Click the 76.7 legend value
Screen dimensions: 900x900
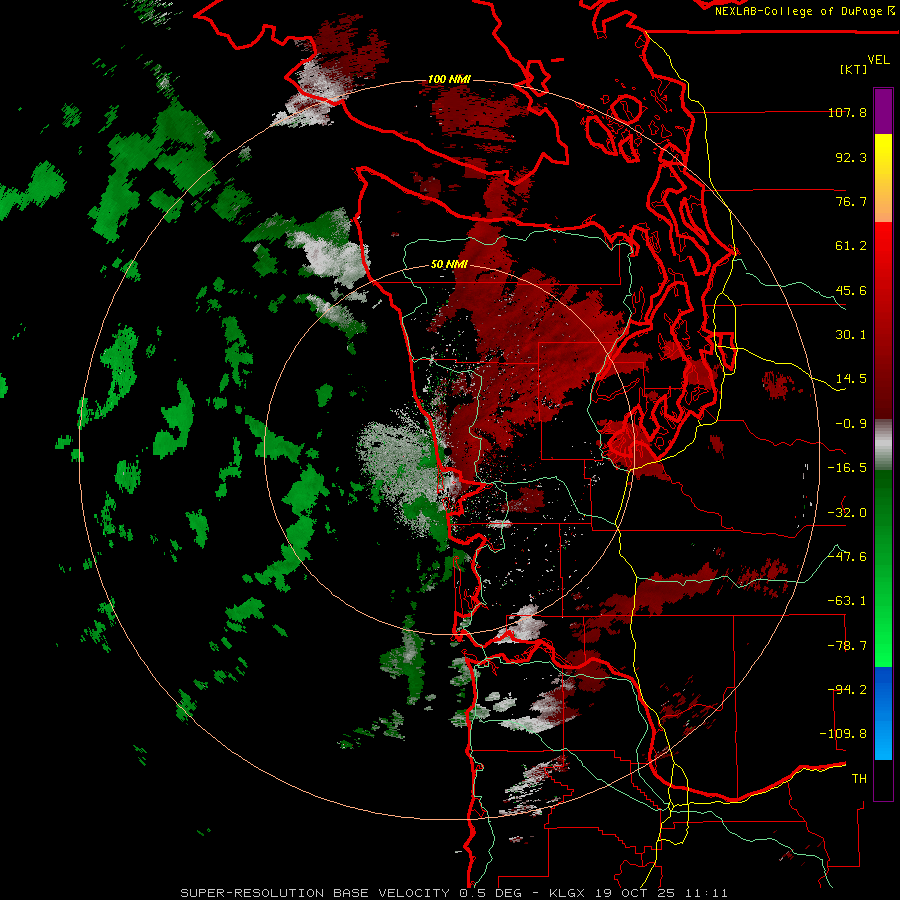[x=851, y=201]
